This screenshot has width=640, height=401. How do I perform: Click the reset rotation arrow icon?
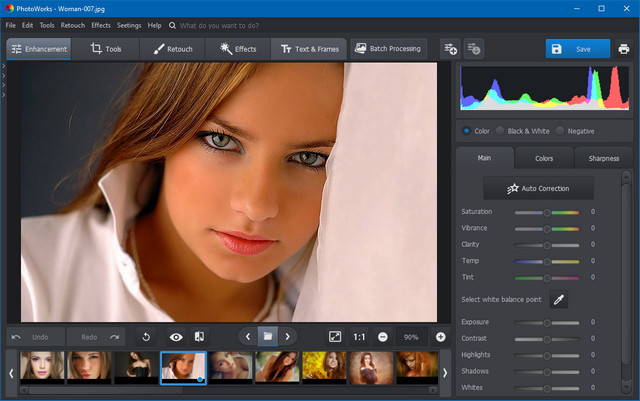pos(146,337)
